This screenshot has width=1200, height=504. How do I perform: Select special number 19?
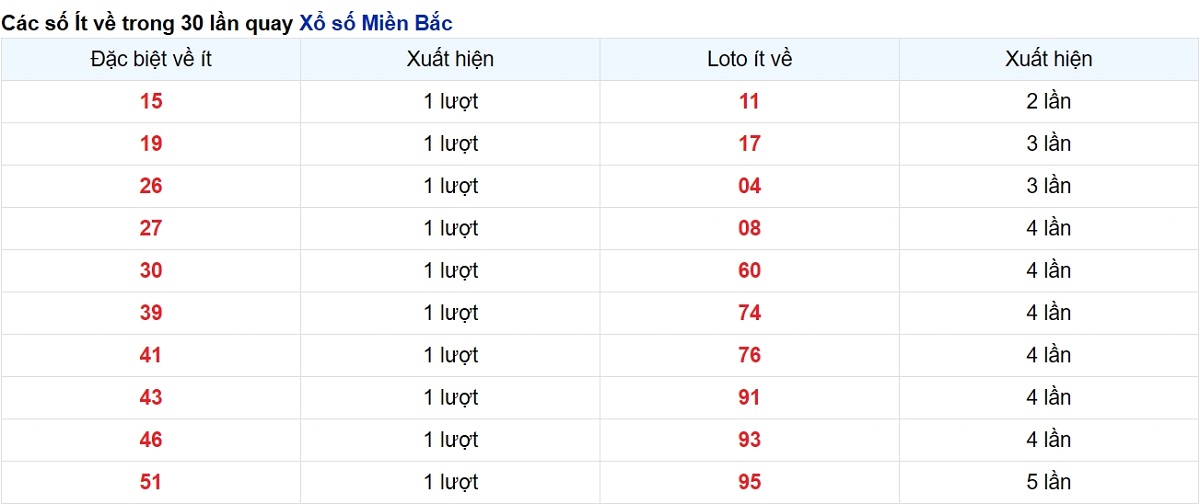(151, 143)
